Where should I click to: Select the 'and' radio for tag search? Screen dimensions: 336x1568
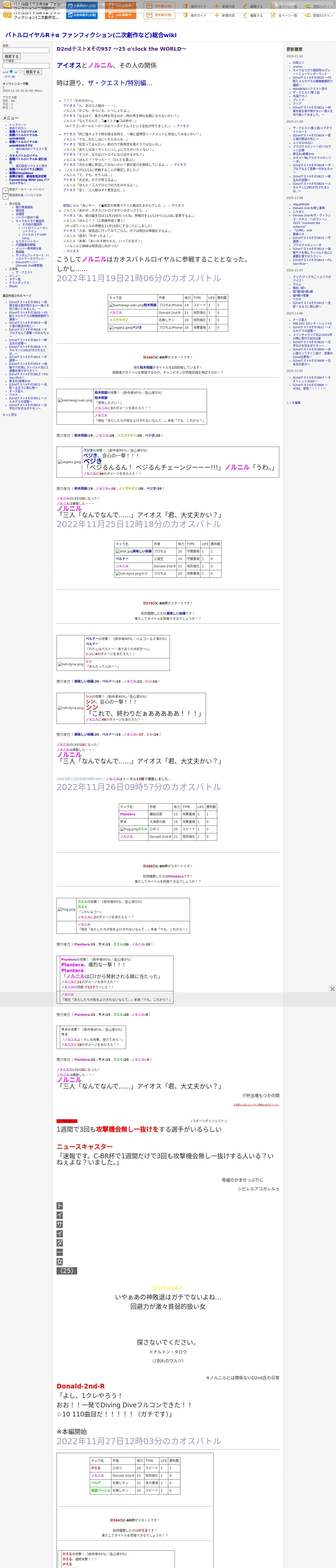11,71
